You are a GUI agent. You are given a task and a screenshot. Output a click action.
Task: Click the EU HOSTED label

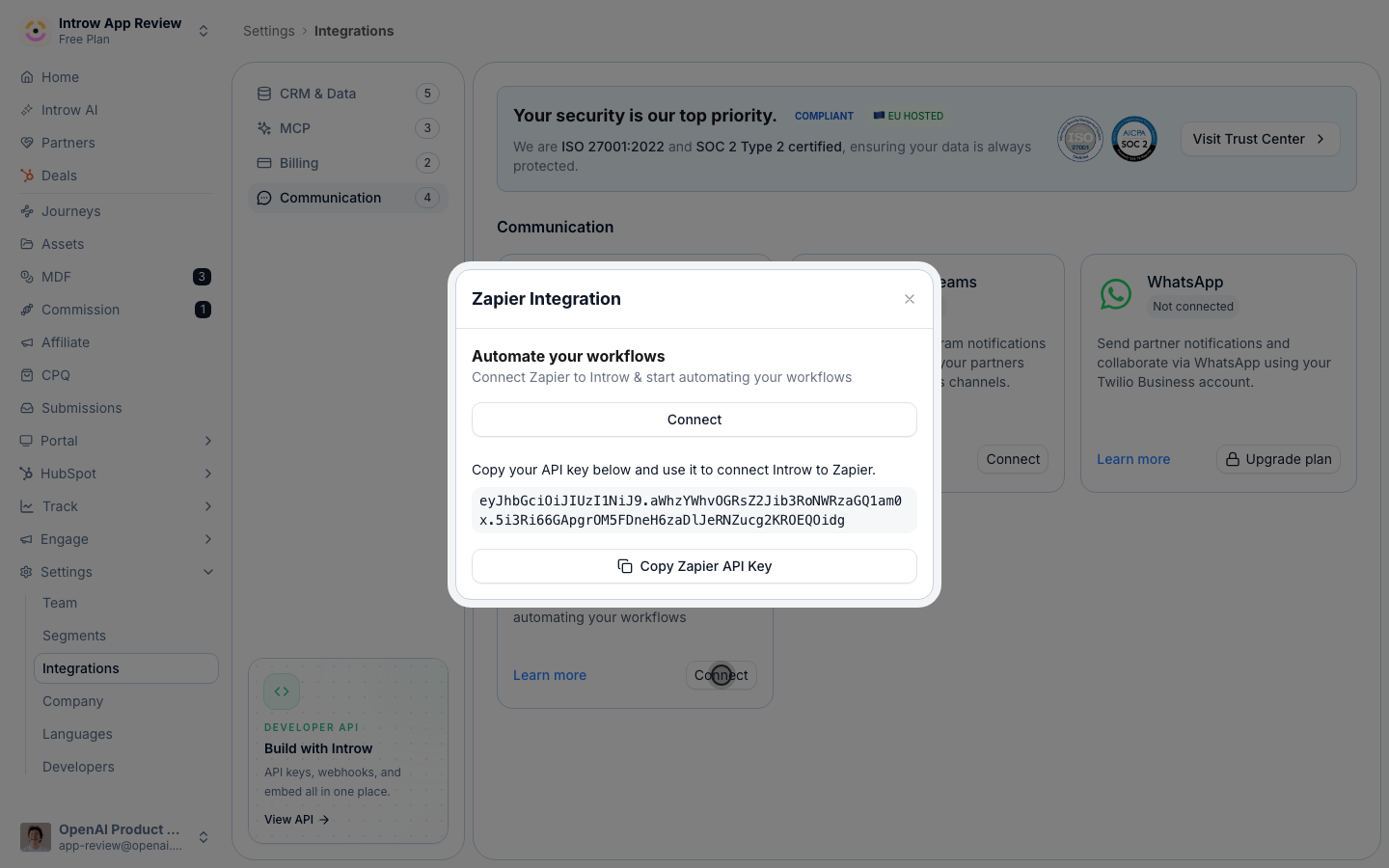click(909, 116)
